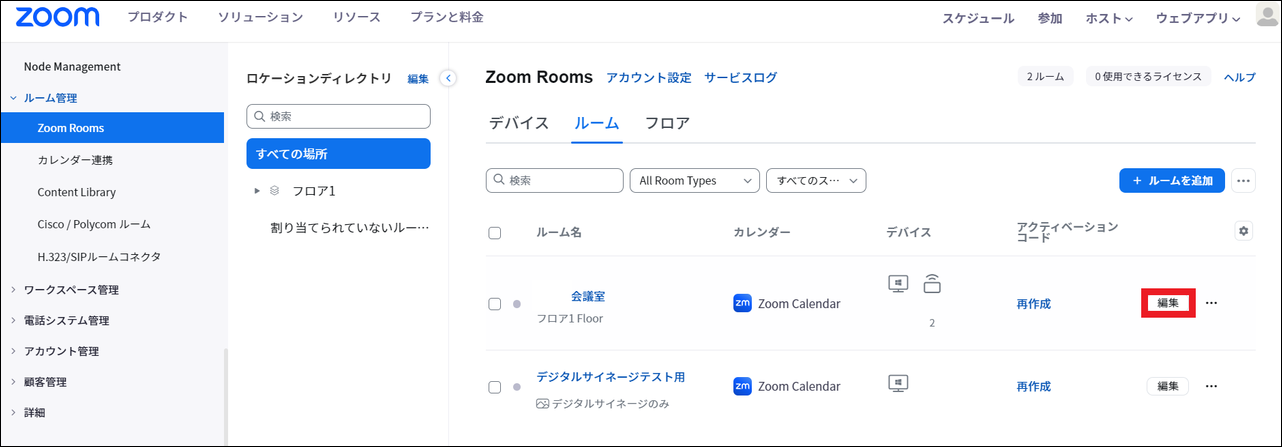Collapse the location directory panel arrow
The height and width of the screenshot is (447, 1282).
pos(448,78)
